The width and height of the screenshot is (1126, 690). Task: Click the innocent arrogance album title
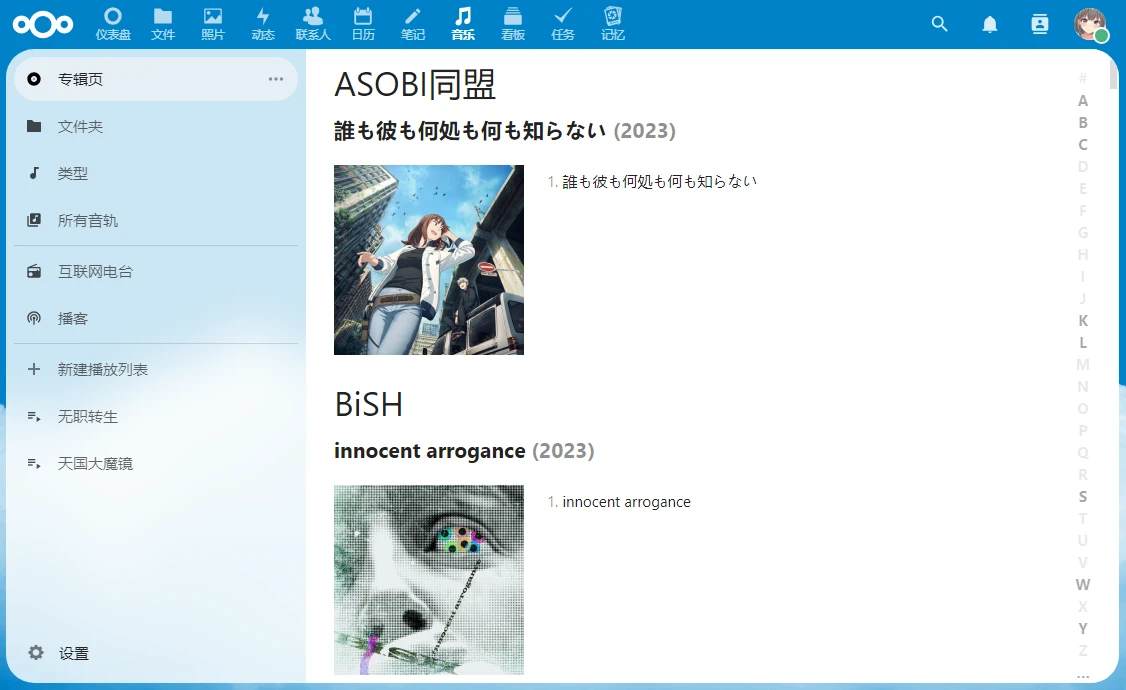(464, 451)
